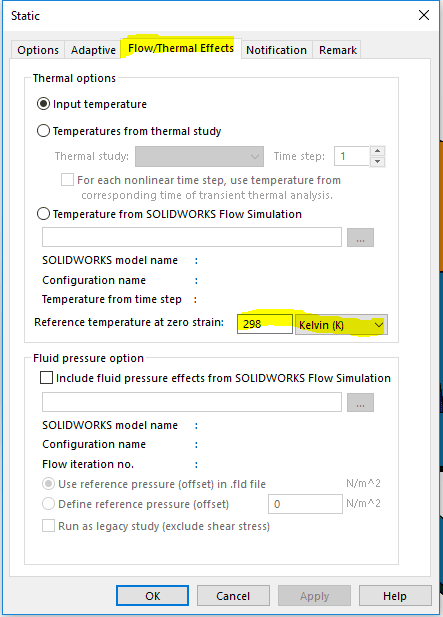
Task: Open Help for this dialog
Action: [395, 596]
